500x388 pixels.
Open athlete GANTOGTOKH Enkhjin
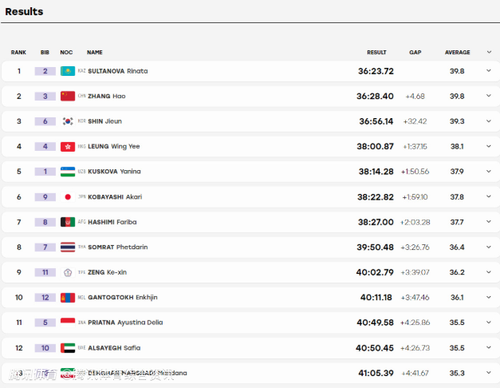point(123,297)
